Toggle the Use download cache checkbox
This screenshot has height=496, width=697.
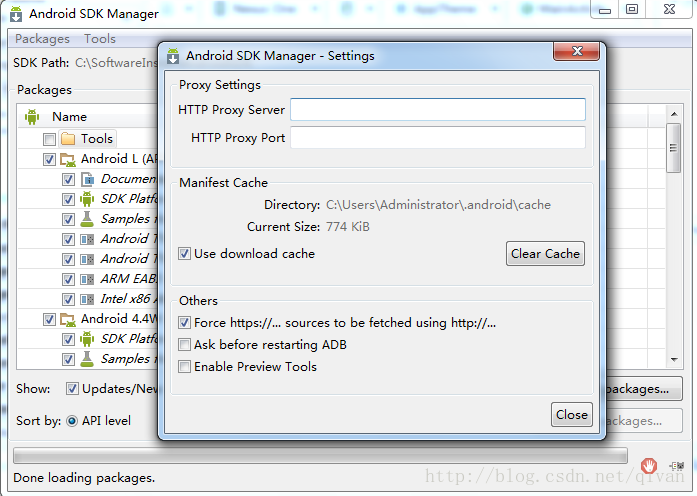(184, 254)
